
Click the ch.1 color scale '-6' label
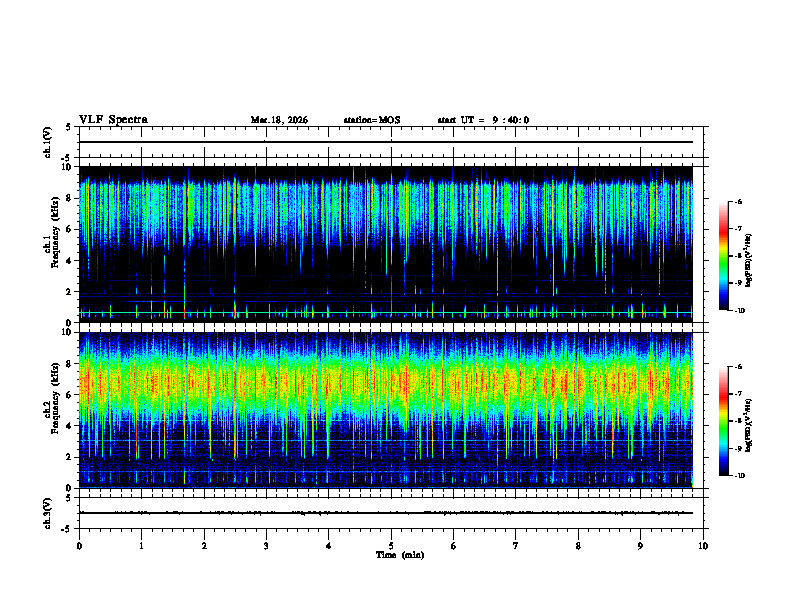point(738,201)
